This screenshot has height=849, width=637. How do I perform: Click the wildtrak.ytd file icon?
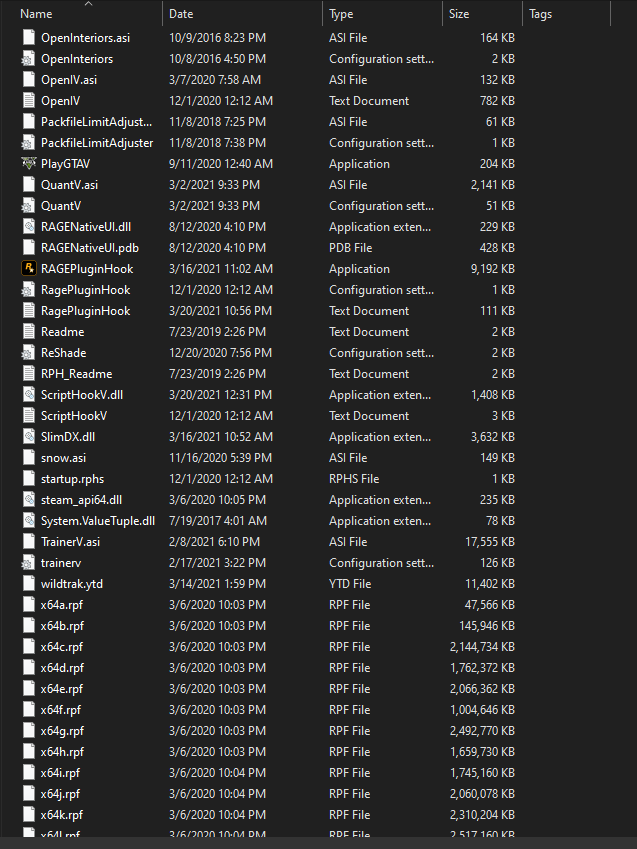[29, 584]
